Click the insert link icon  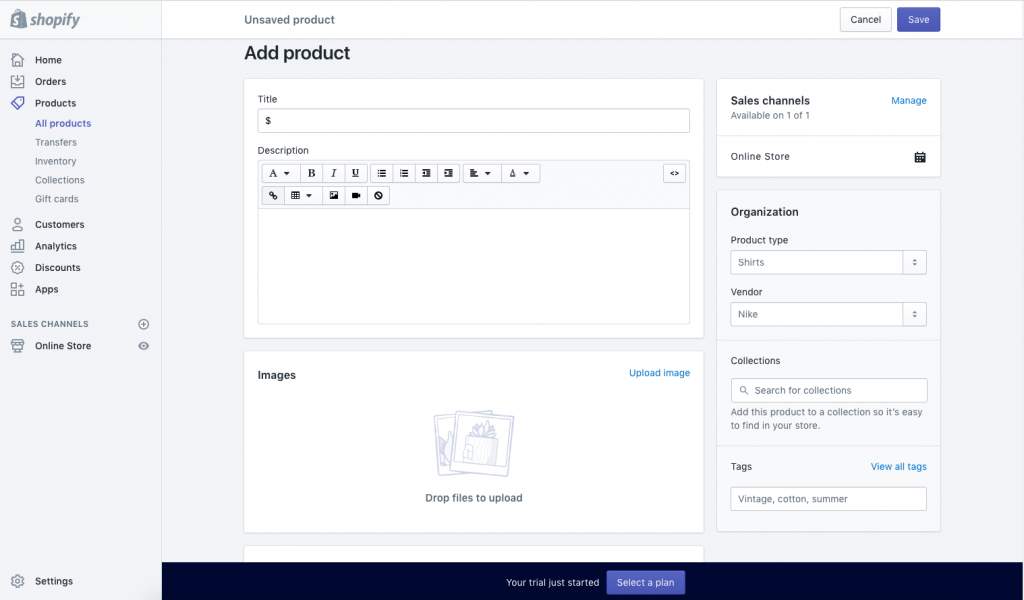point(273,196)
